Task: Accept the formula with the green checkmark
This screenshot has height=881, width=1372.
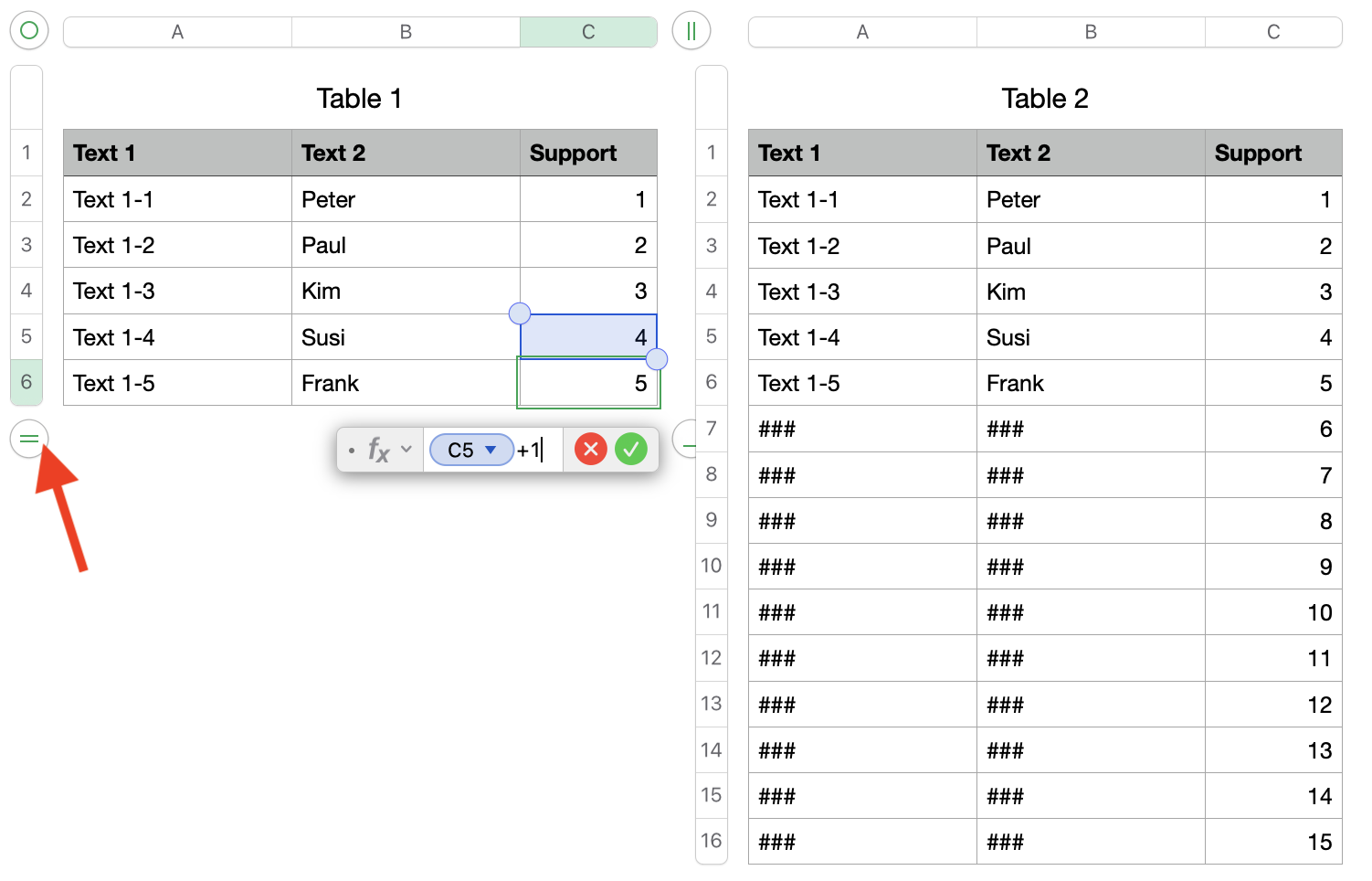Action: pos(631,449)
